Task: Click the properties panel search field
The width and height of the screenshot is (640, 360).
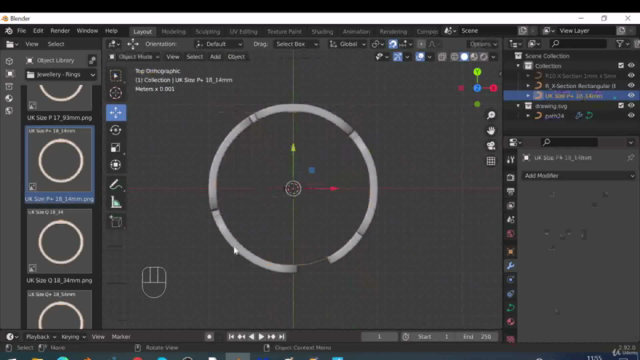Action: pos(570,142)
